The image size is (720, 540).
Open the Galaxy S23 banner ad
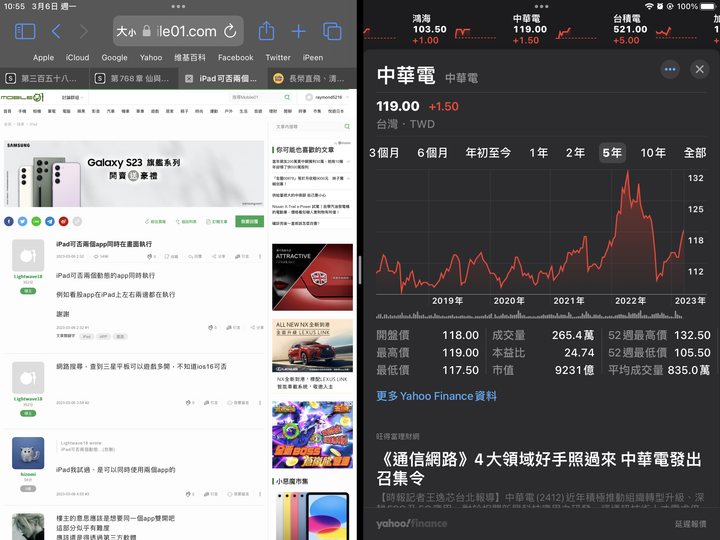point(134,174)
